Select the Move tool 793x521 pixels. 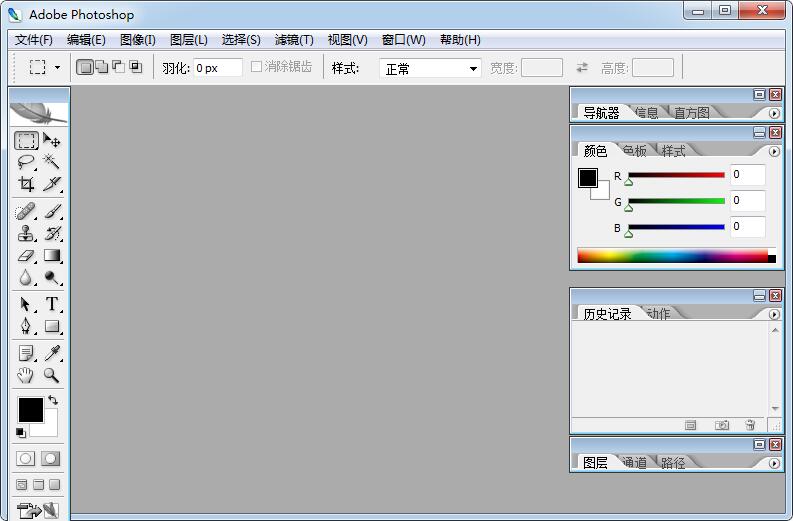click(52, 141)
